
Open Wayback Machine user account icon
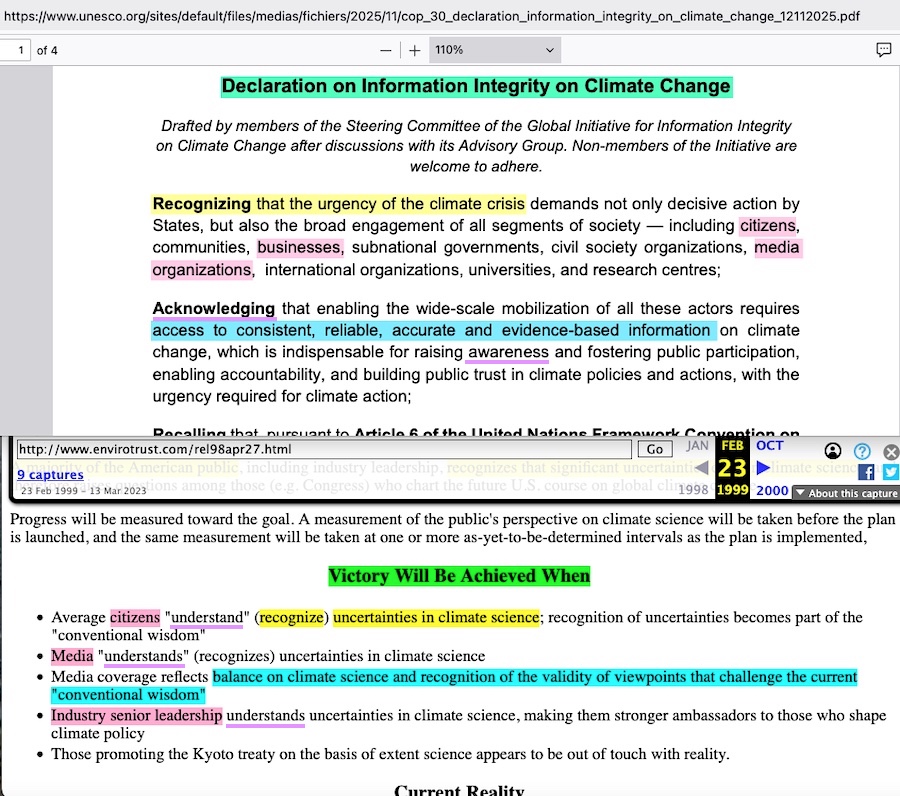pyautogui.click(x=834, y=451)
